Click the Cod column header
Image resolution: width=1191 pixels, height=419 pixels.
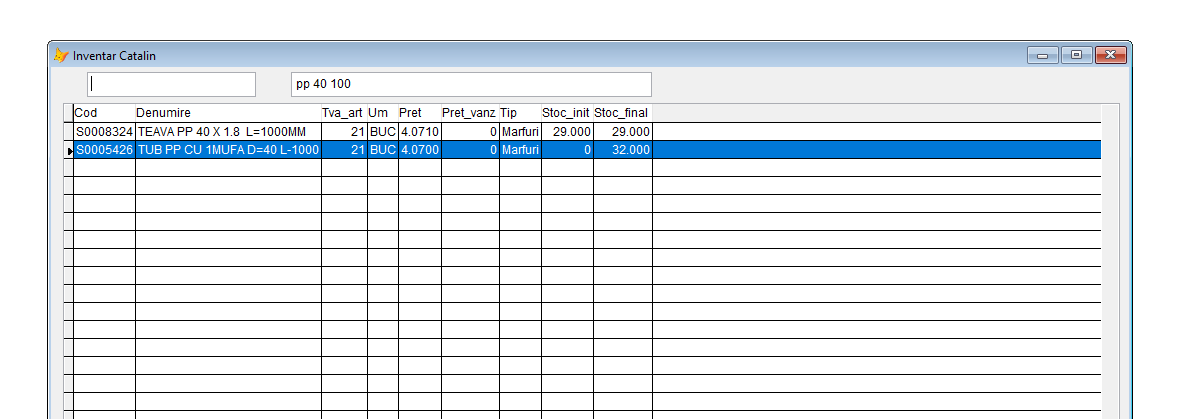[104, 113]
